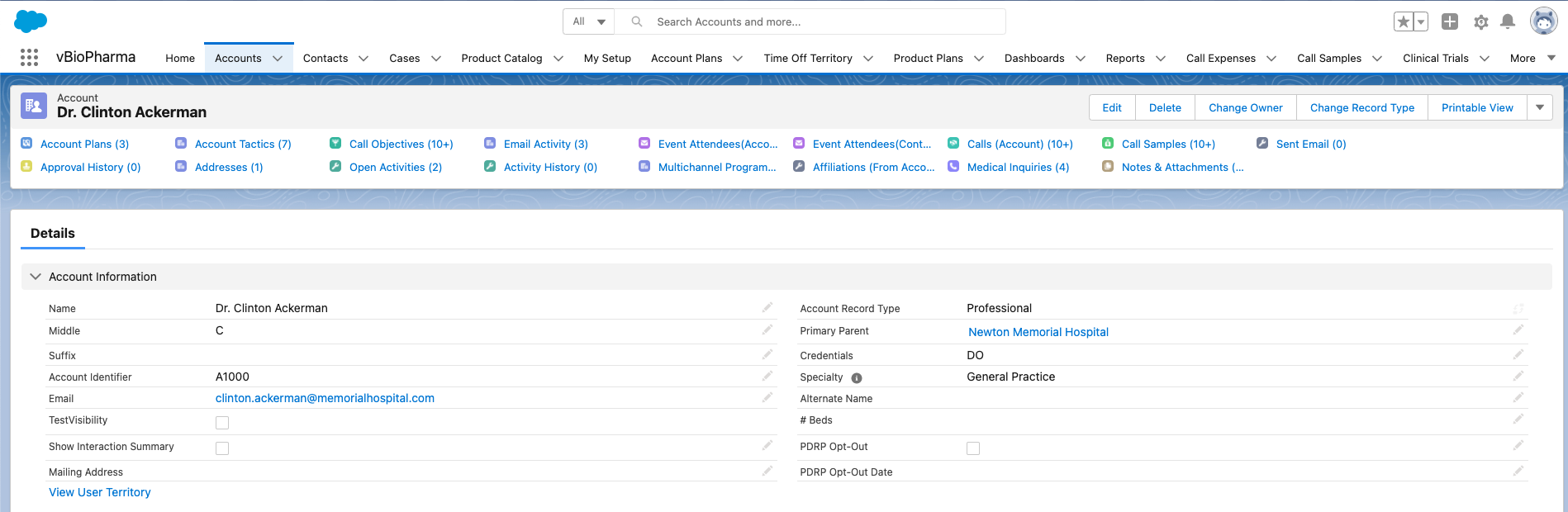This screenshot has width=1568, height=512.
Task: Open the notifications bell
Action: point(1507,22)
